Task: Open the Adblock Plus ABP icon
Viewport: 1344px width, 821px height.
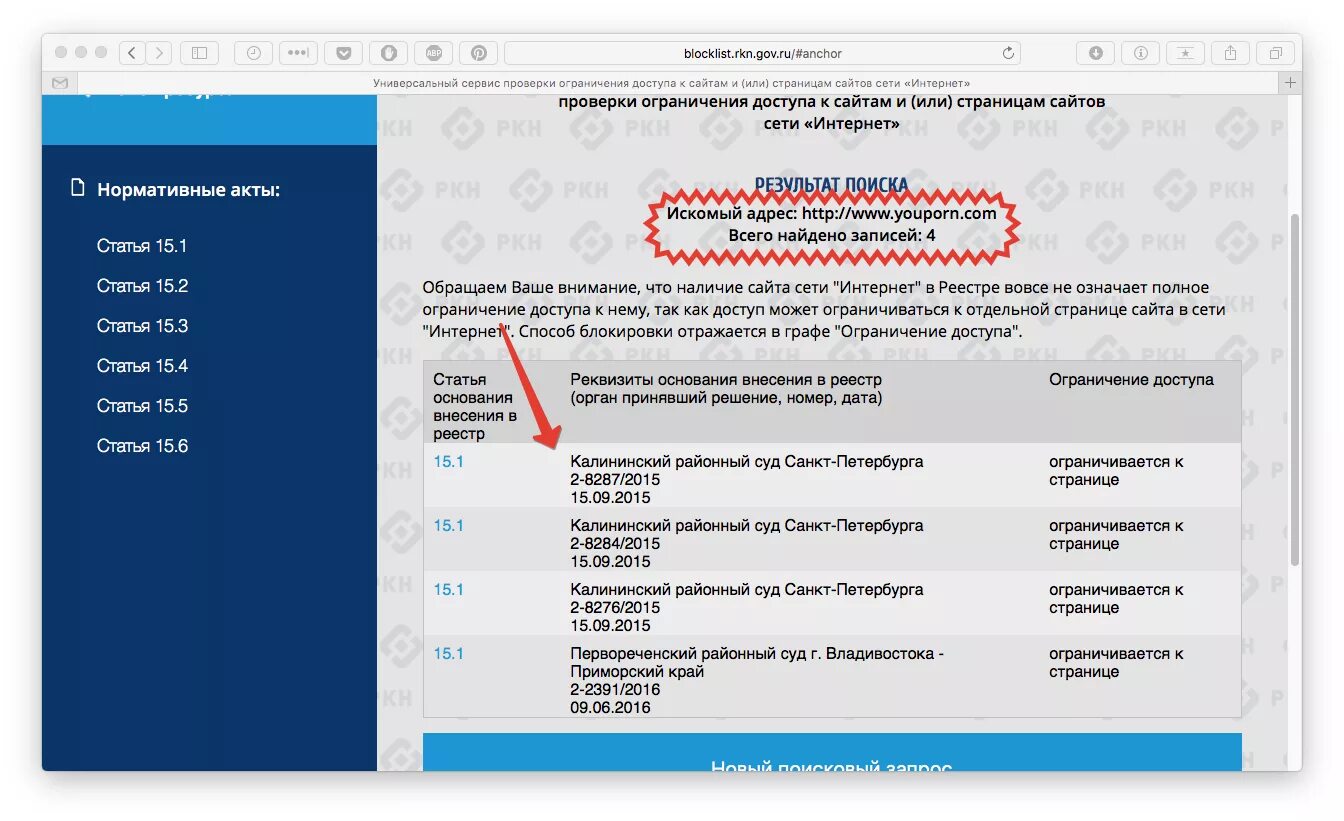Action: [x=434, y=53]
